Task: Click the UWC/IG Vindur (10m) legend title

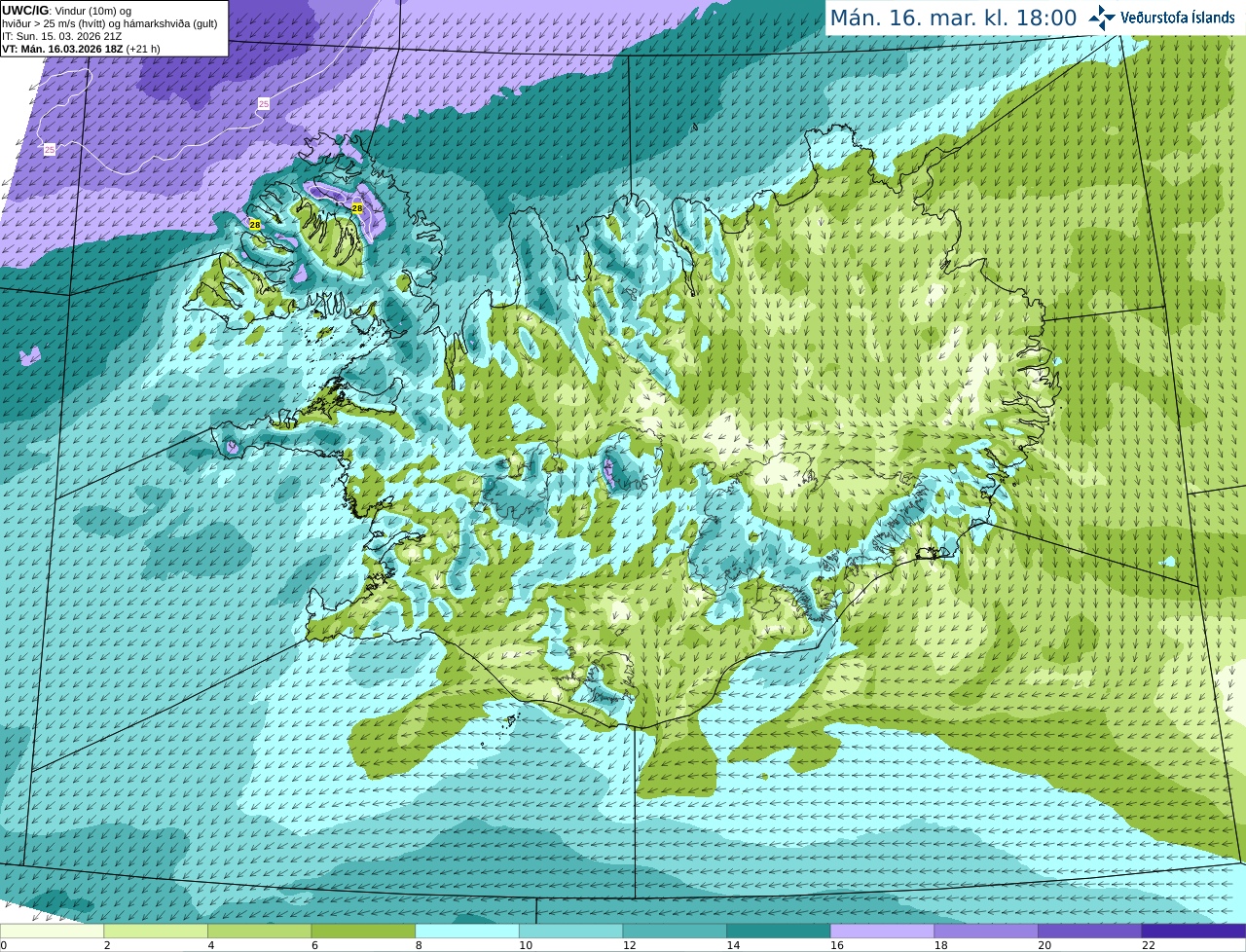Action: click(x=66, y=11)
